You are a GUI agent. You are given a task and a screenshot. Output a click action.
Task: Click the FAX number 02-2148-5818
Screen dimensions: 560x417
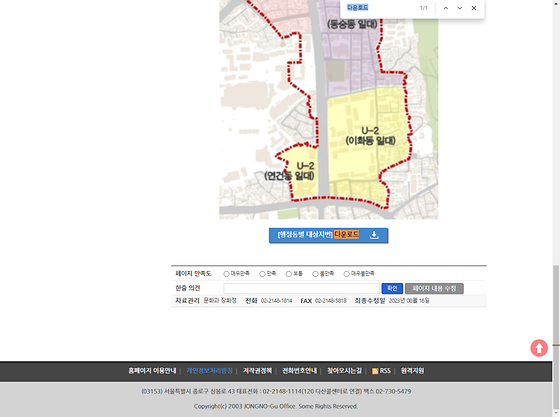point(331,301)
